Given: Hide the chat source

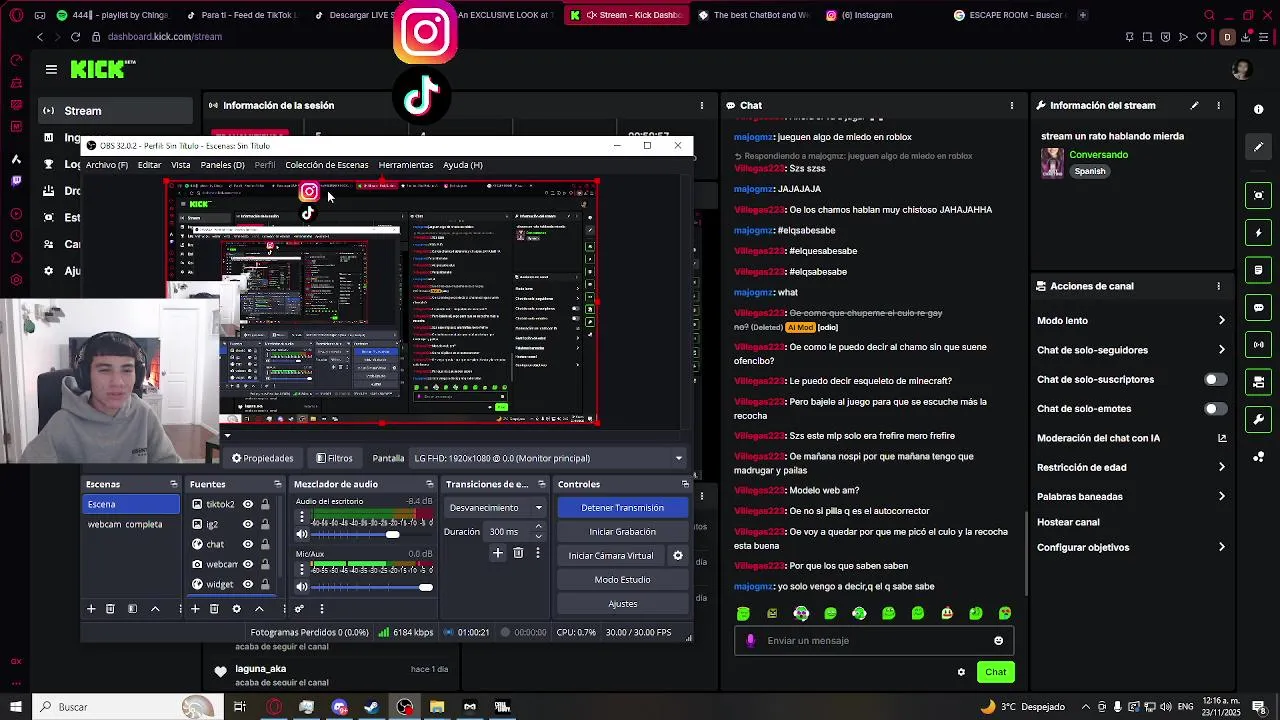Looking at the screenshot, I should pos(248,545).
